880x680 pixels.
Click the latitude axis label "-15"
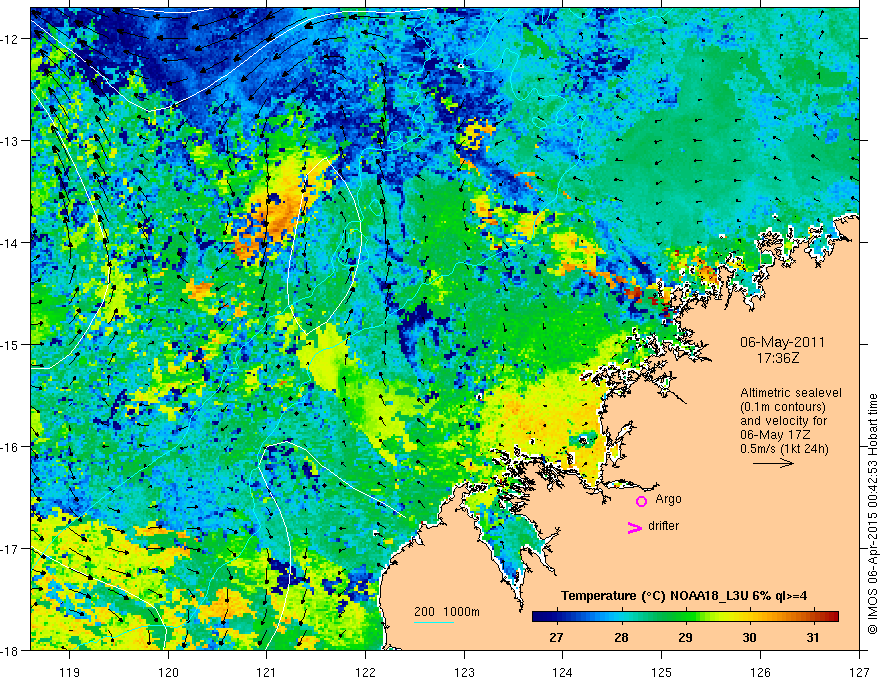click(11, 344)
